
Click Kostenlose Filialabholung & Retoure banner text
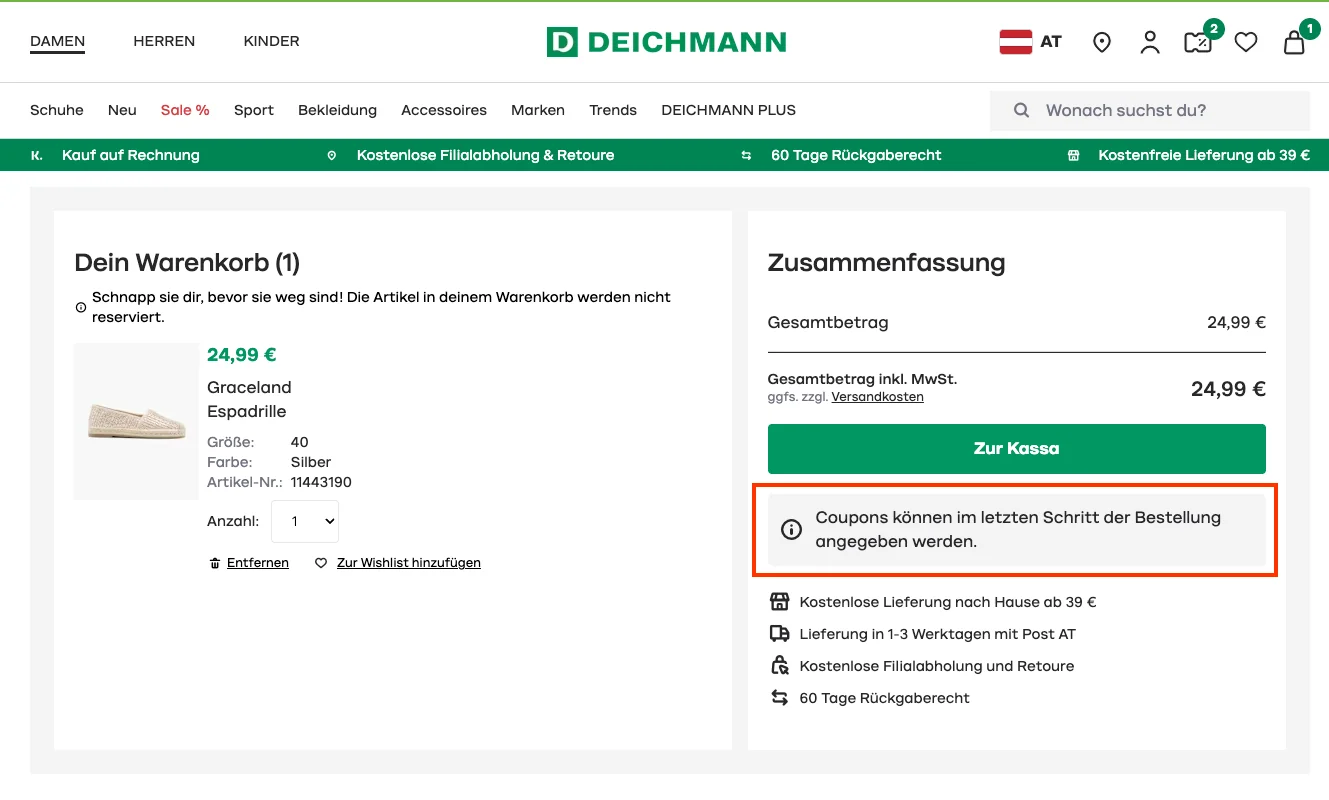tap(485, 155)
